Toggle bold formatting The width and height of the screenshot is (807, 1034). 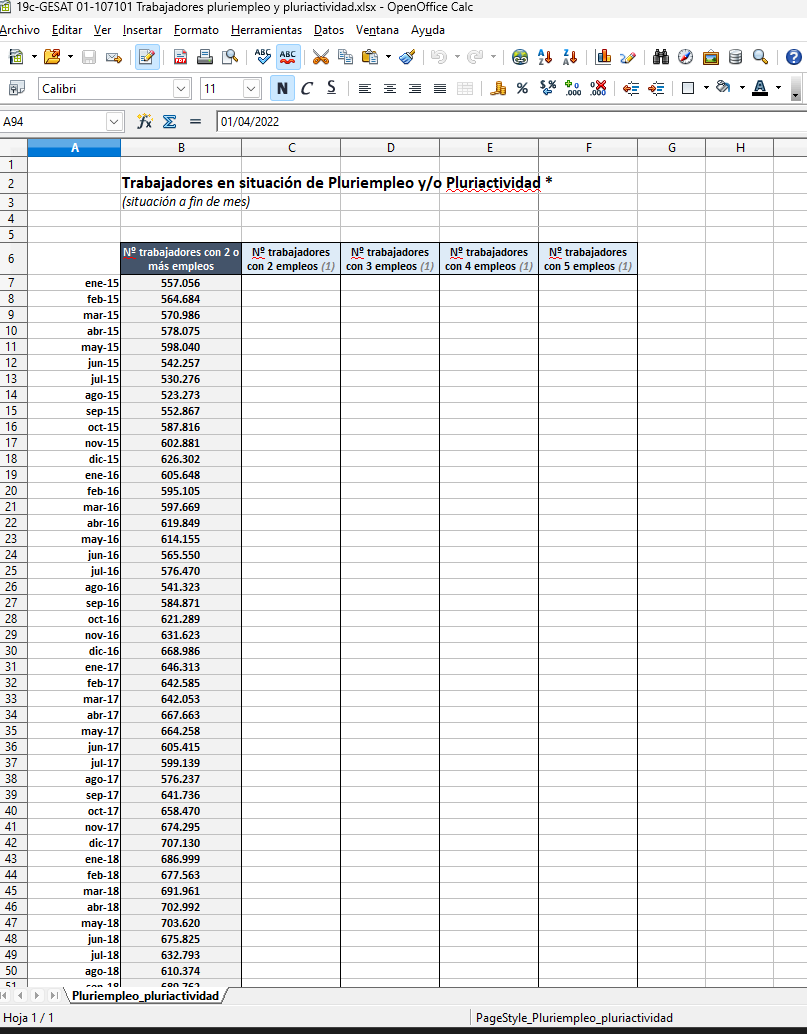coord(282,89)
